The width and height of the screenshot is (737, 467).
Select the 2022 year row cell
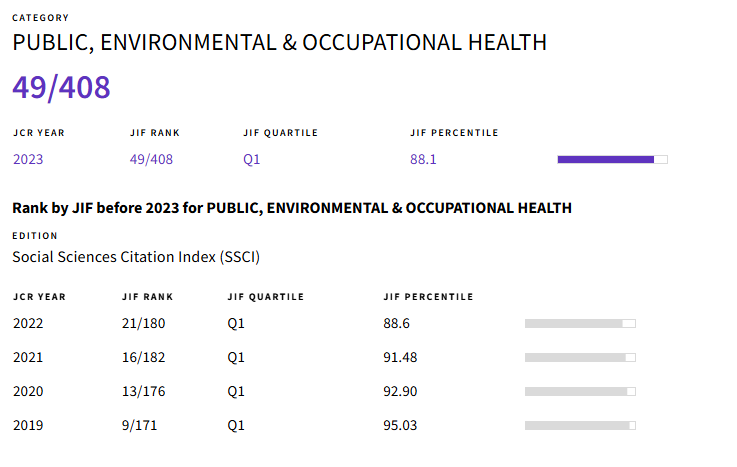[x=28, y=323]
